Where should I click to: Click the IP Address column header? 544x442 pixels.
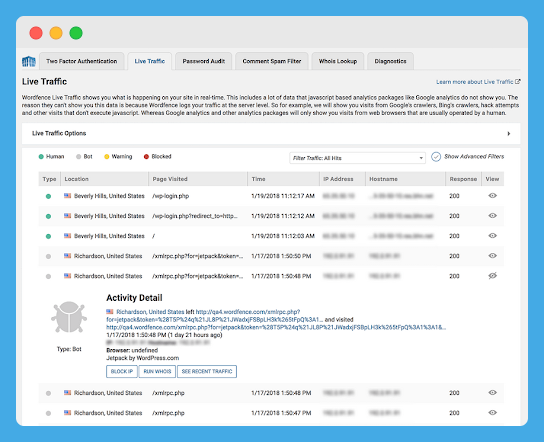click(342, 179)
